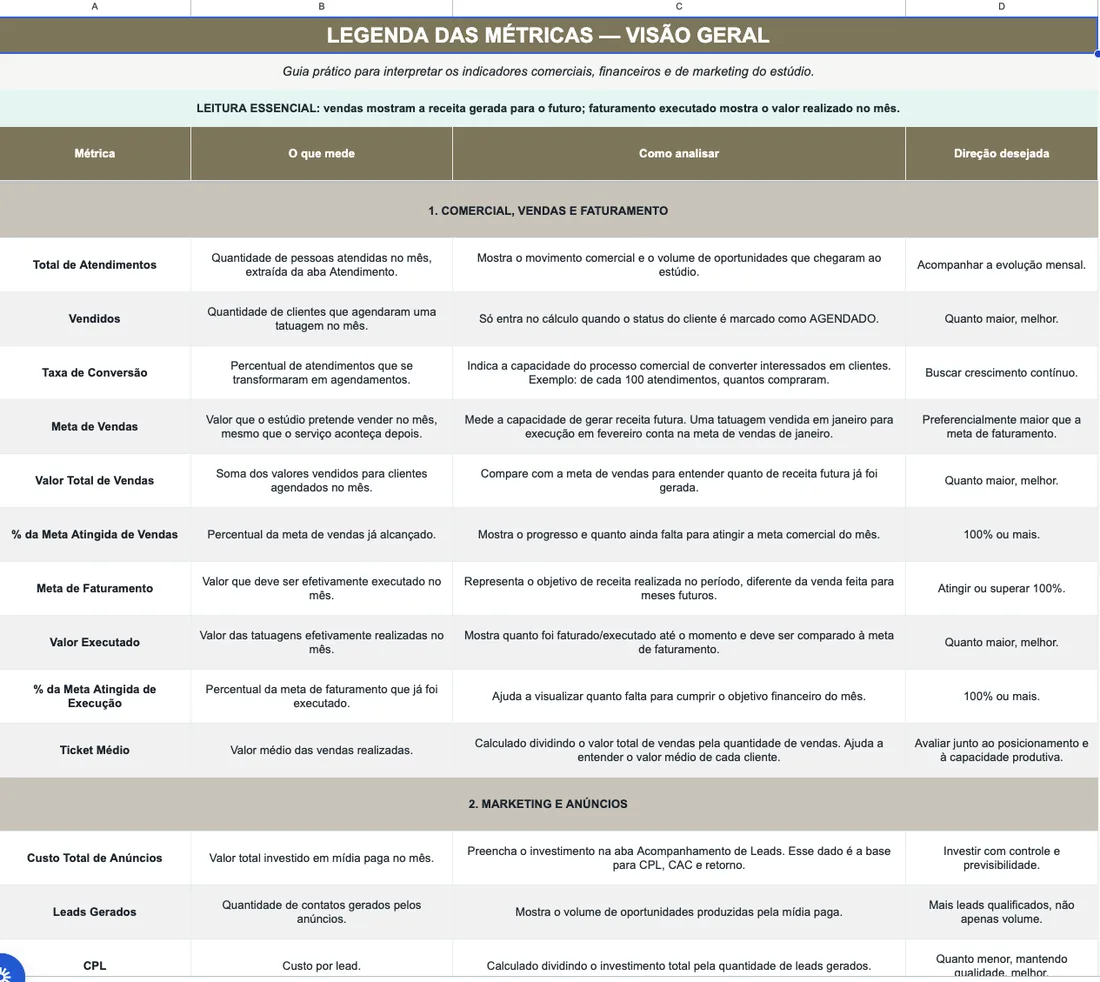Select column B header
The height and width of the screenshot is (982, 1100).
pos(321,6)
